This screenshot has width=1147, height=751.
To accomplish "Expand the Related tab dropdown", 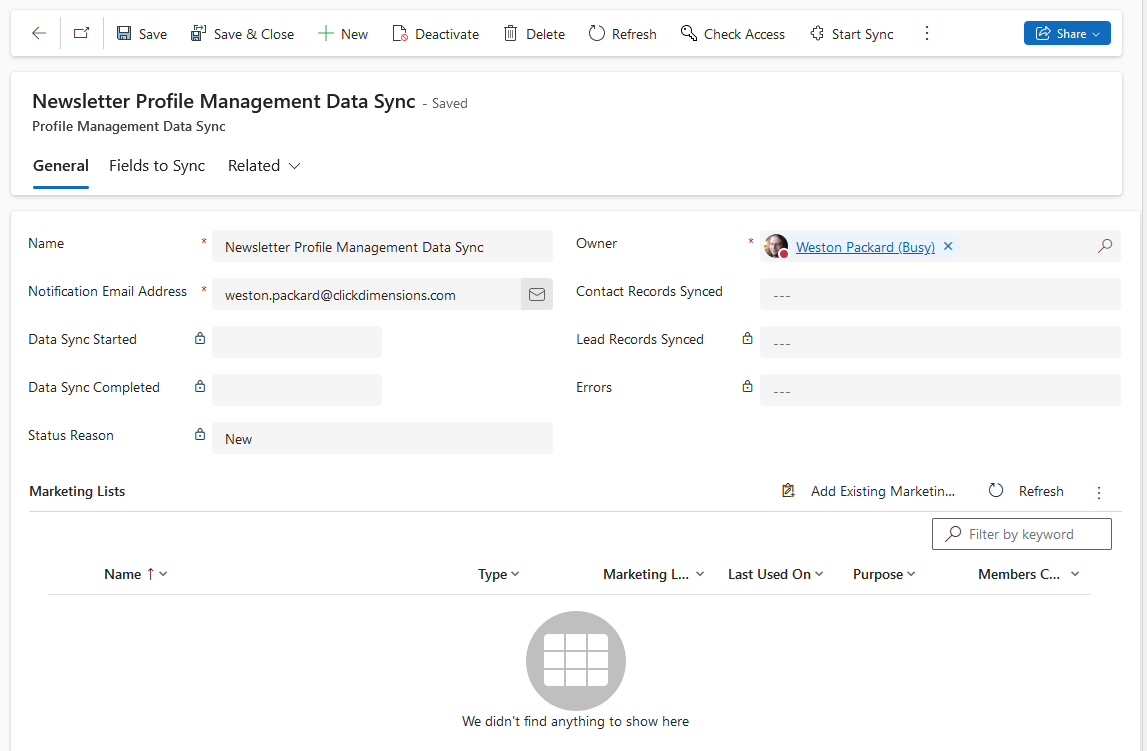I will click(x=264, y=166).
